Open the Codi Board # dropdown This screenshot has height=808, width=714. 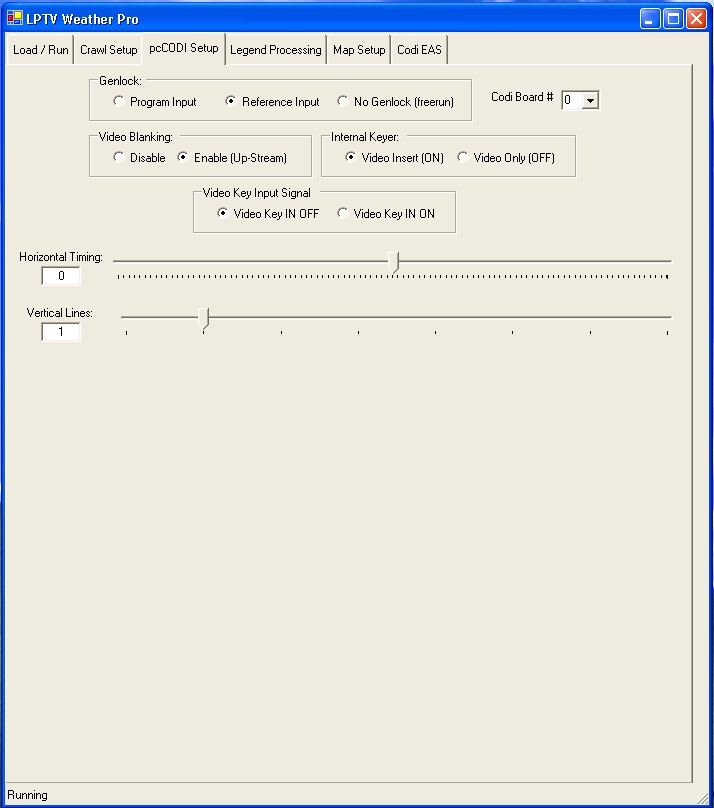[x=590, y=100]
